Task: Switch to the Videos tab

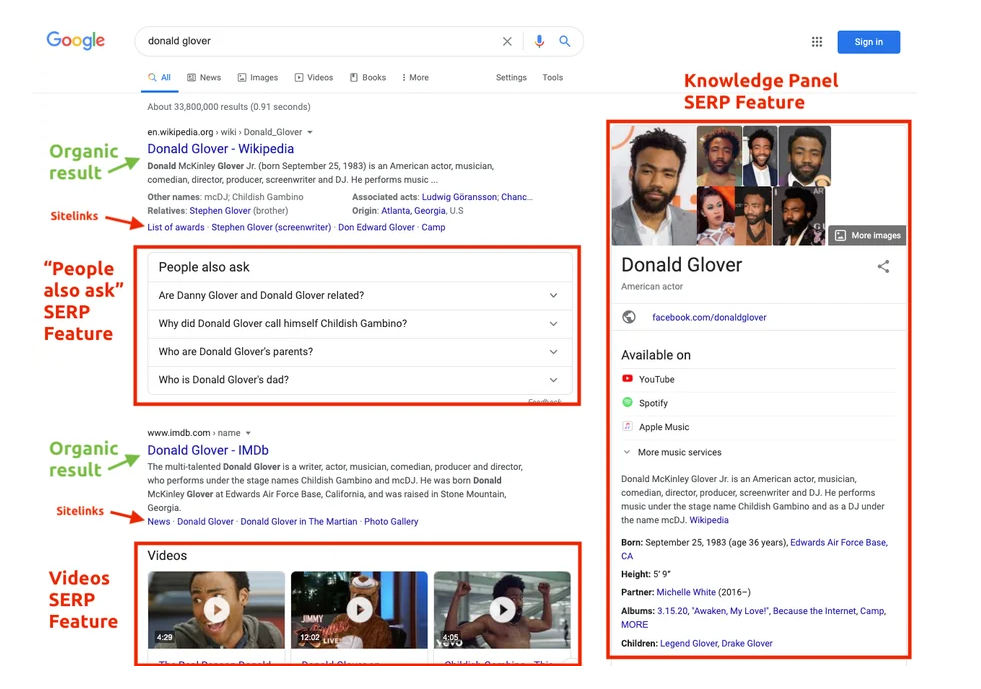Action: tap(314, 78)
